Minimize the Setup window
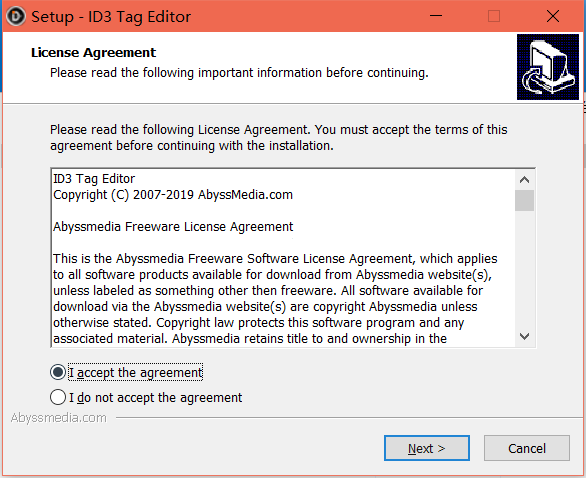The width and height of the screenshot is (586, 478). click(436, 16)
